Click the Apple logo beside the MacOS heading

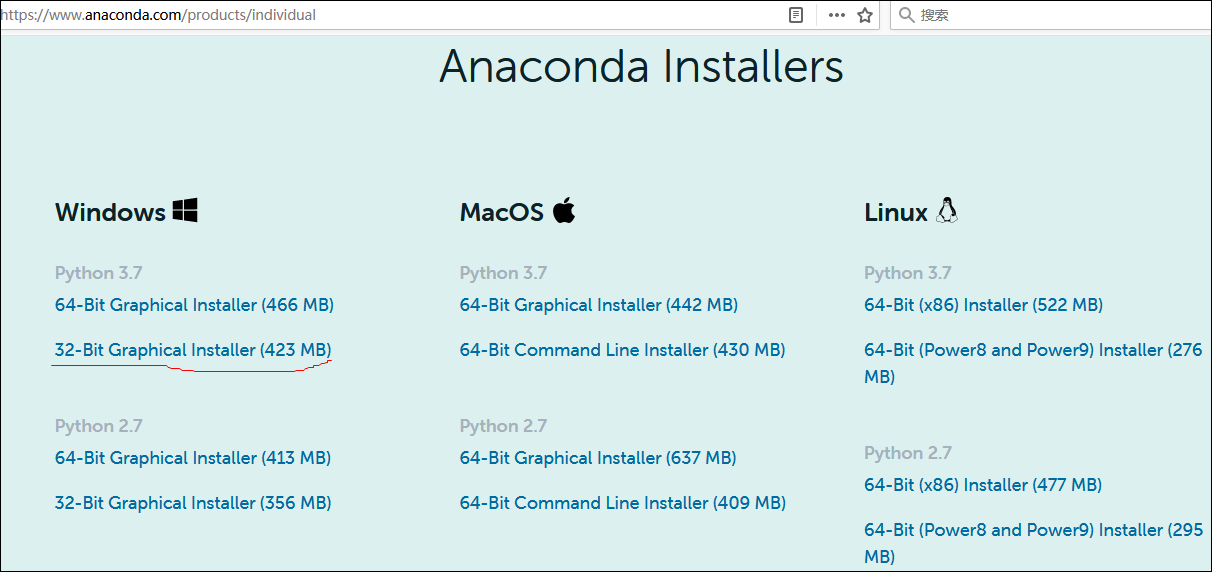click(564, 210)
